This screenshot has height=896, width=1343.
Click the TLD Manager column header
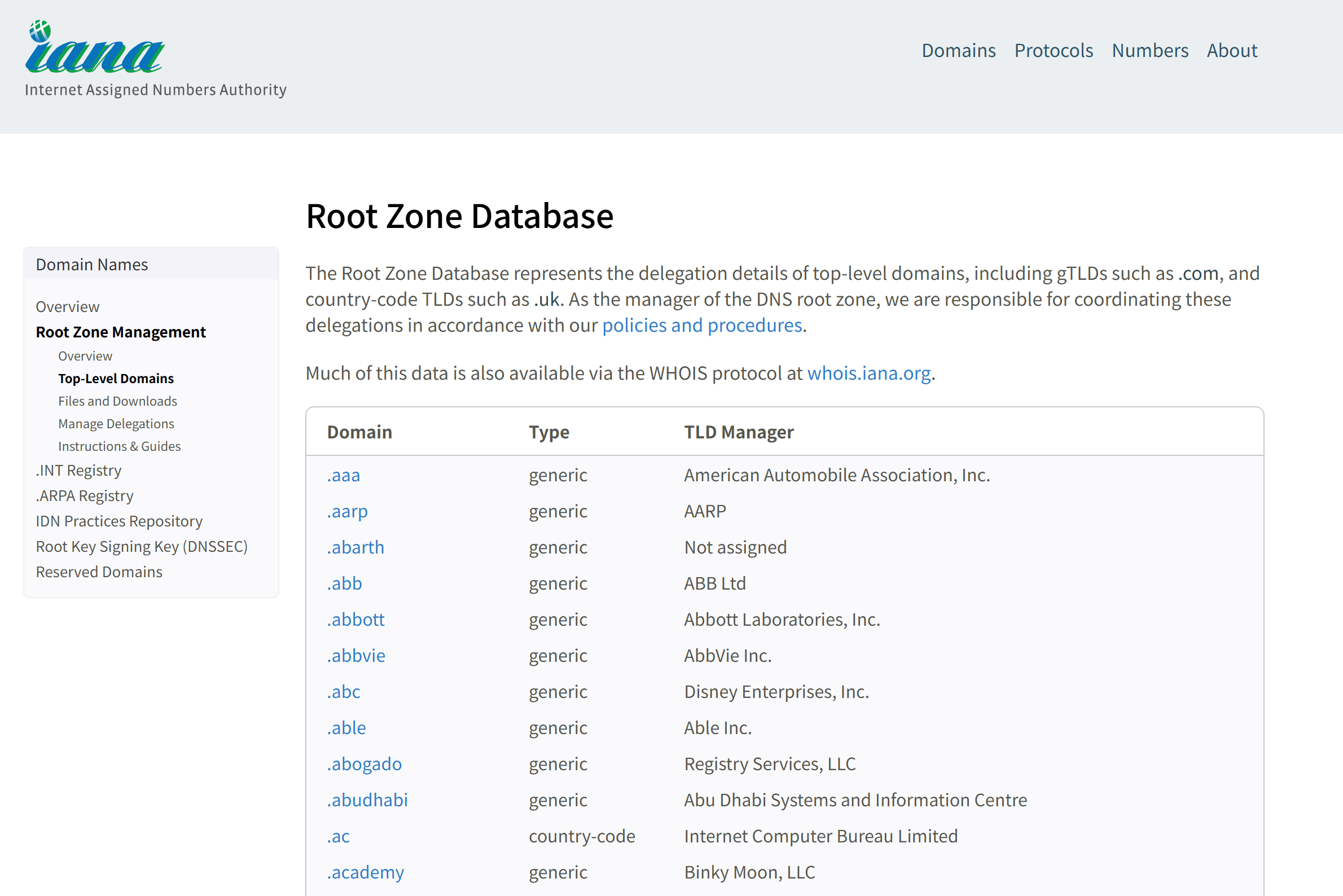739,432
